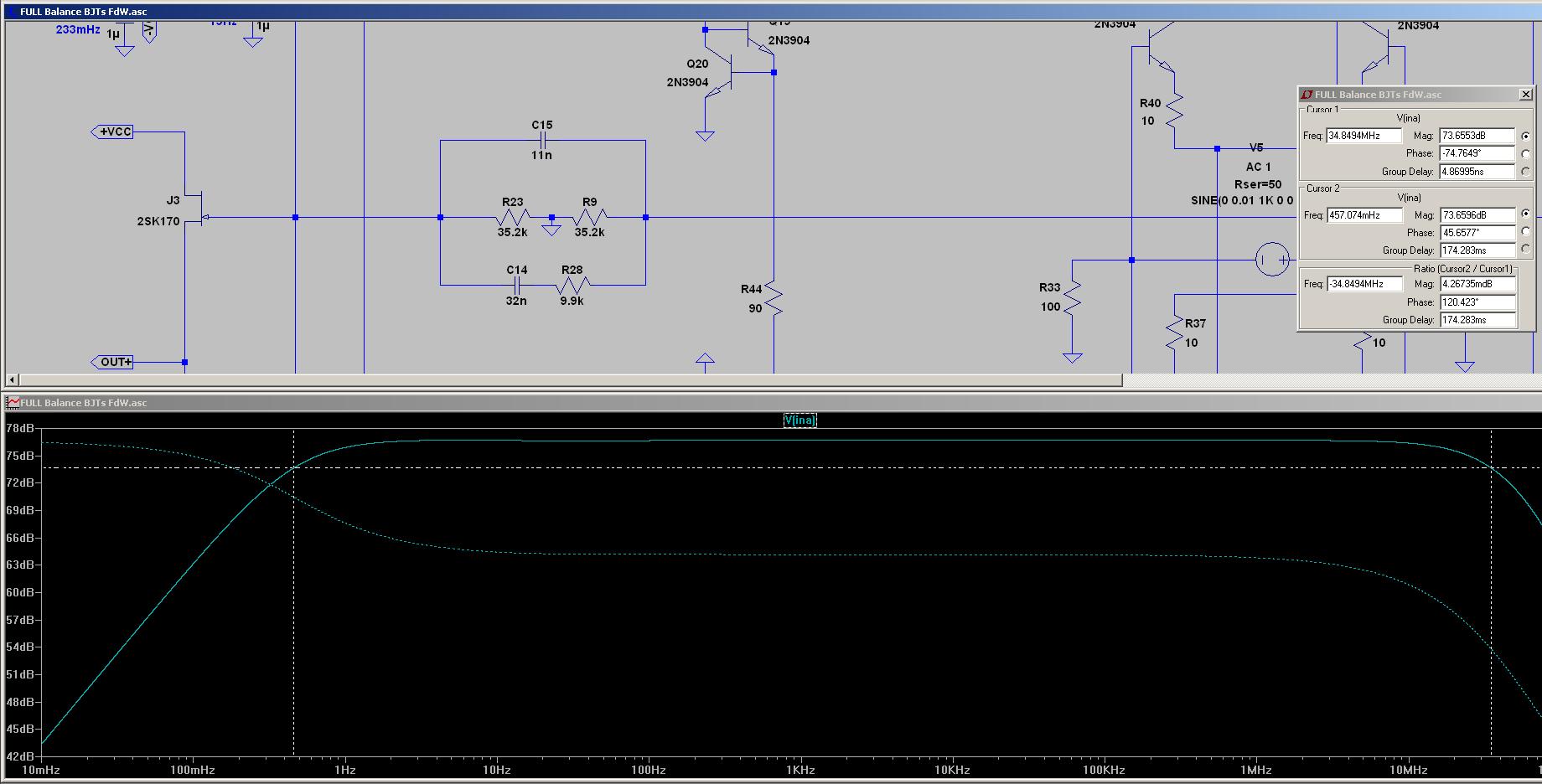Click the vertical plot cursor line at 457mHz
Screen dimensions: 1542x784
pos(293,593)
